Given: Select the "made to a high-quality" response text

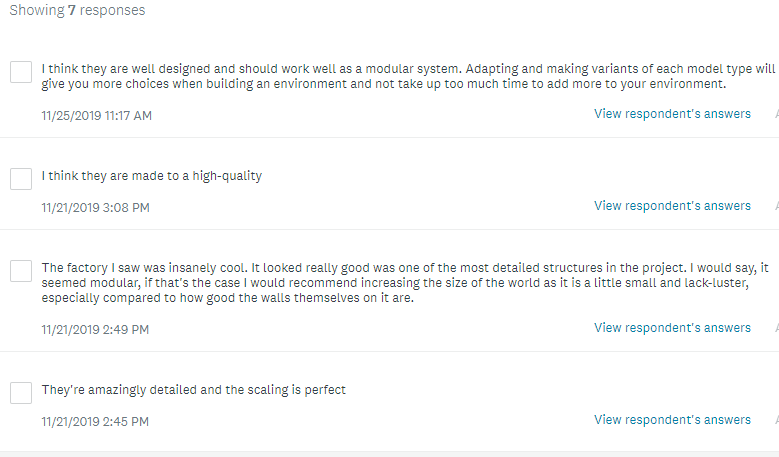Looking at the screenshot, I should point(152,176).
